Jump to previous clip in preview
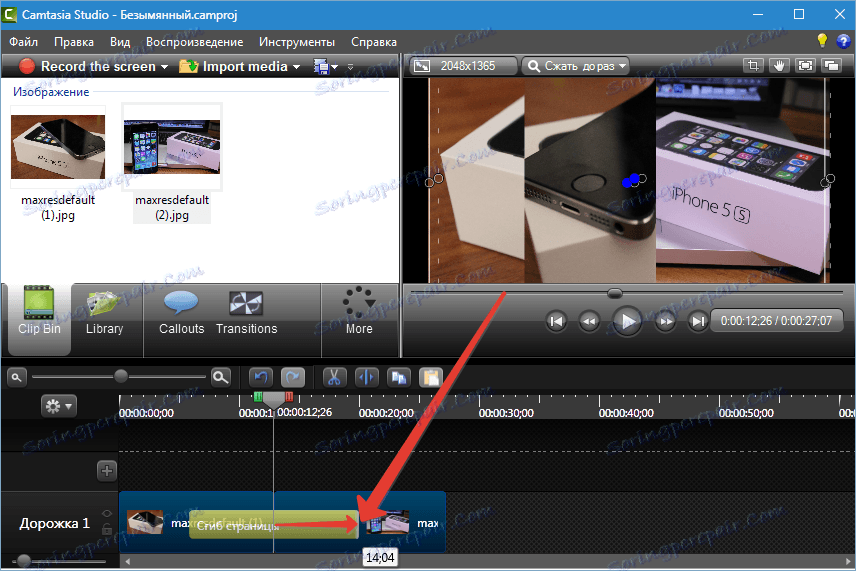The image size is (856, 571). tap(556, 322)
